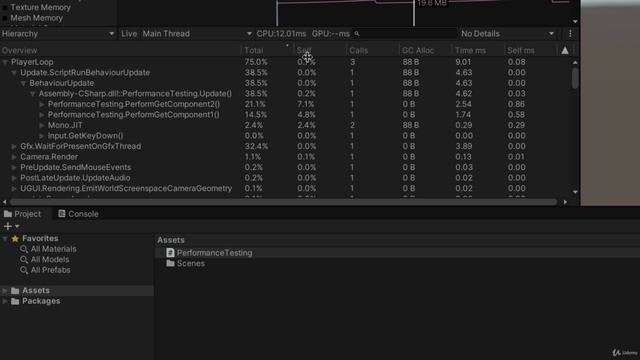This screenshot has height=360, width=640.
Task: Click the warning triangle column header
Action: [565, 51]
